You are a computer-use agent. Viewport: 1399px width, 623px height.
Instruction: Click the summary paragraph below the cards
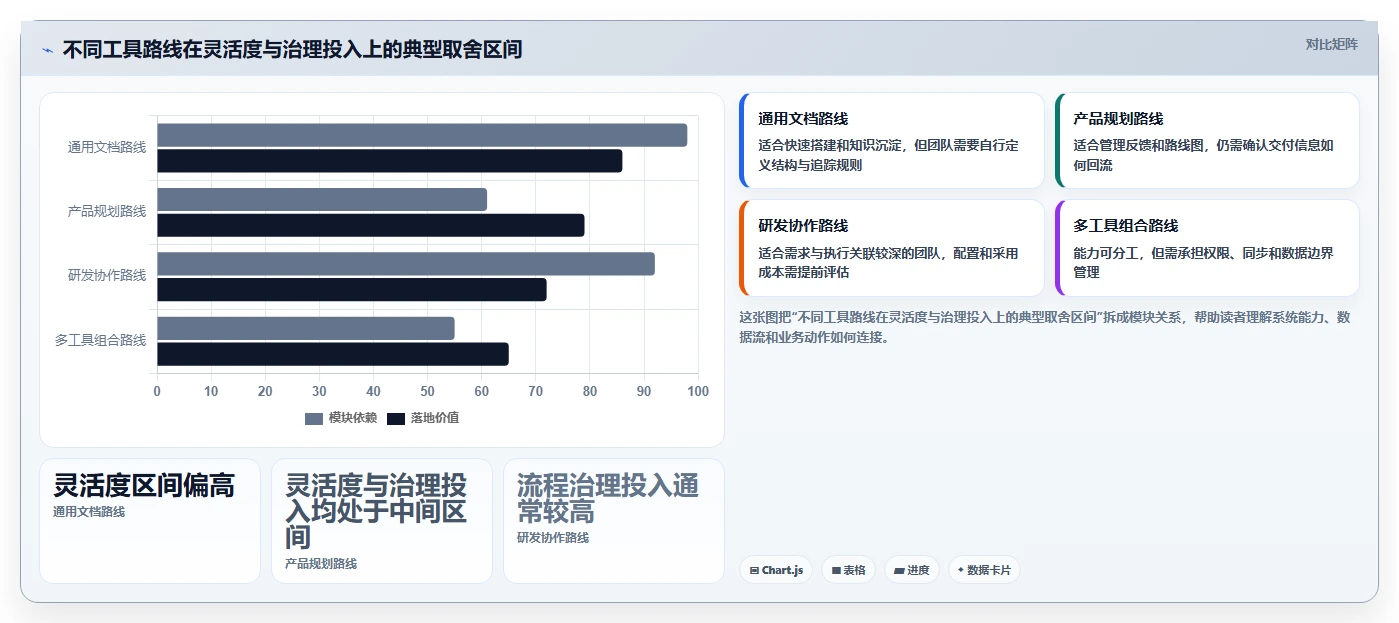pos(1045,327)
